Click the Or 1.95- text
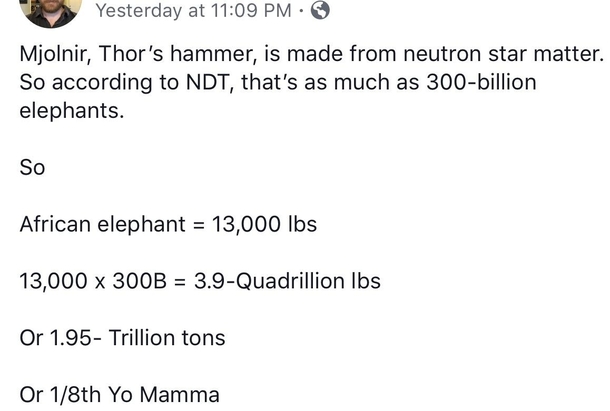 [x=61, y=337]
